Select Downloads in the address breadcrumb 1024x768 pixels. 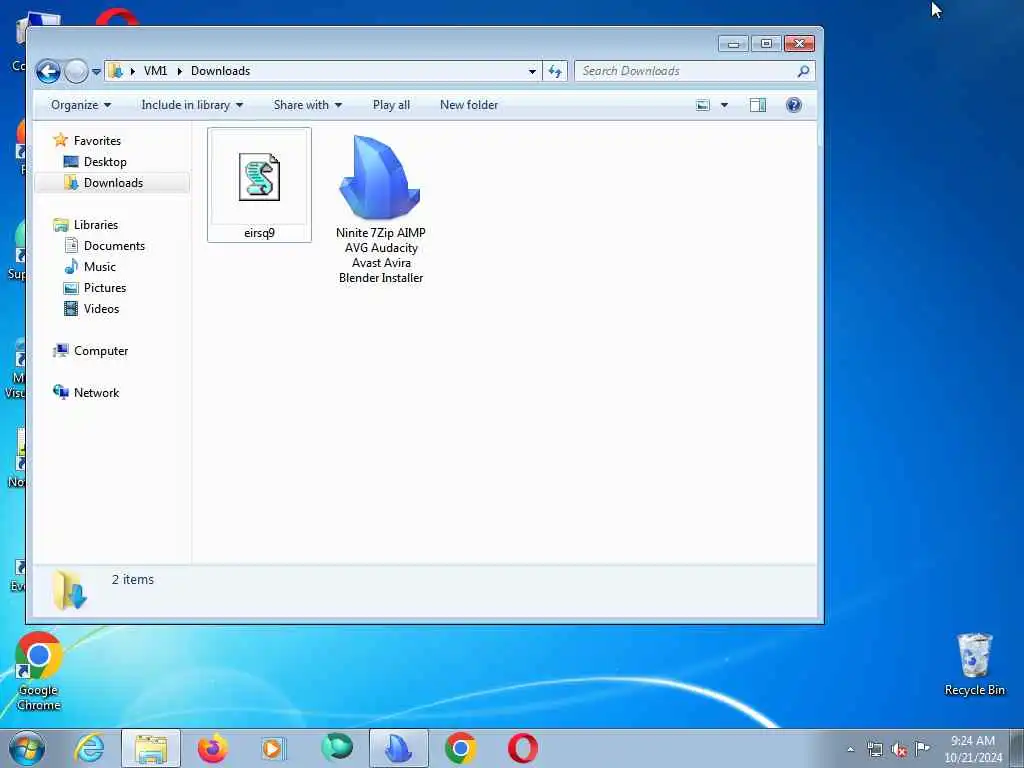[x=221, y=71]
